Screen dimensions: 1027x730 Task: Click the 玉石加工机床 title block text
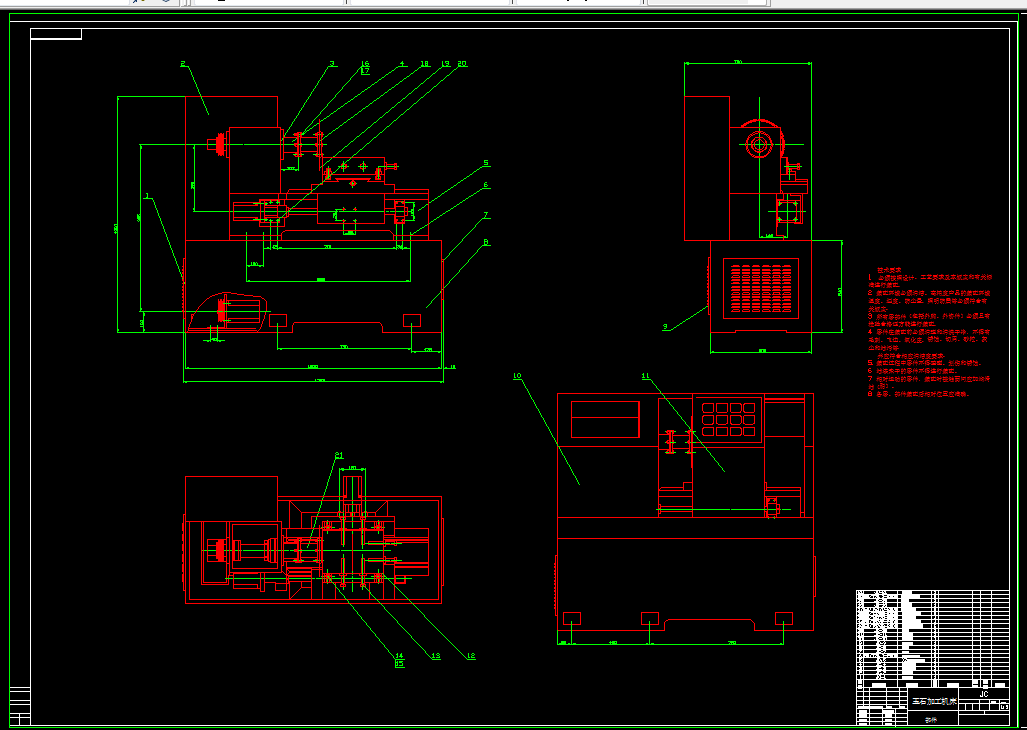coord(935,701)
